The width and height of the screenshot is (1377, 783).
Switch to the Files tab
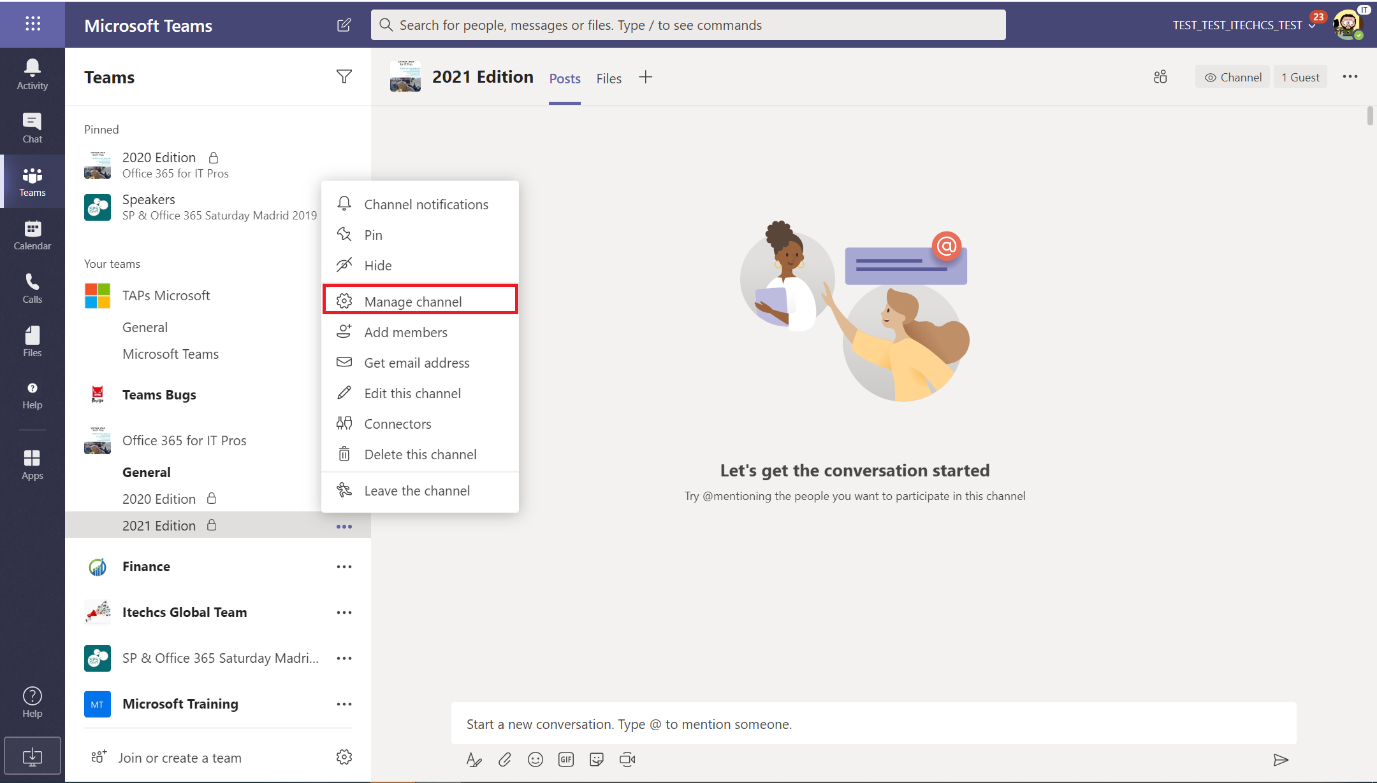pyautogui.click(x=609, y=78)
